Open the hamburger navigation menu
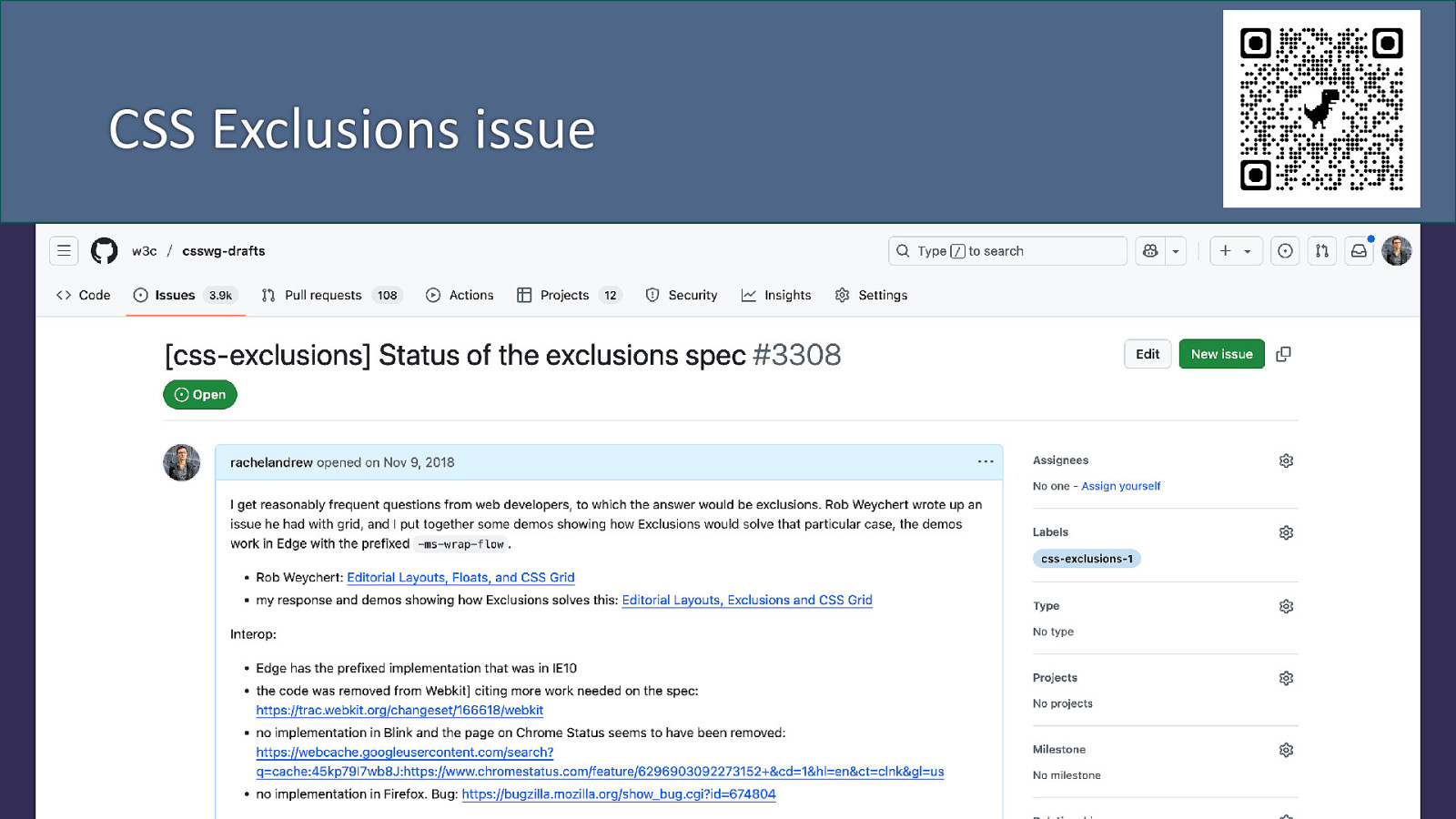1456x819 pixels. (x=64, y=251)
